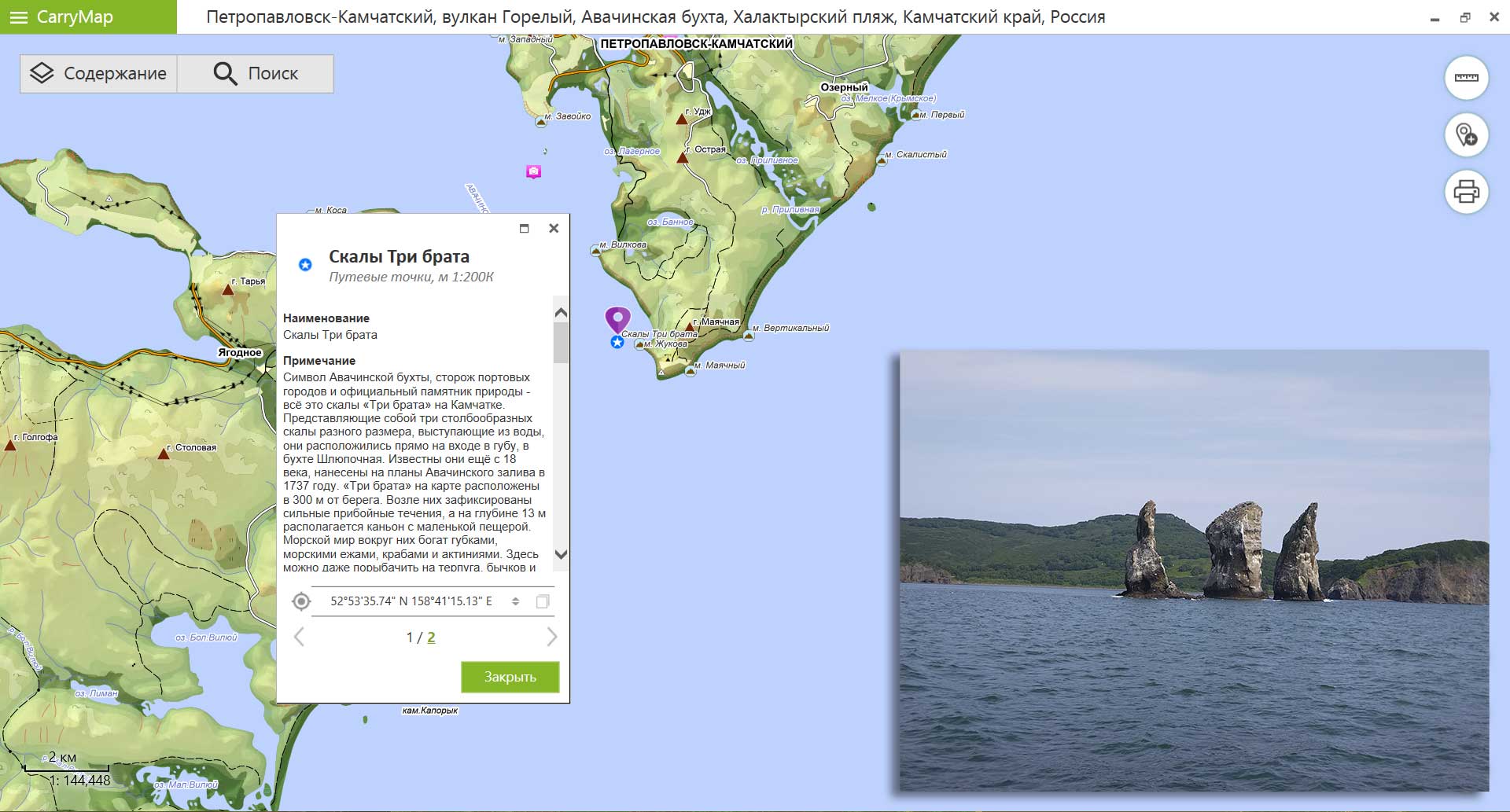Click the г. Тарья mountain triangle
Image resolution: width=1510 pixels, height=812 pixels.
[x=228, y=290]
